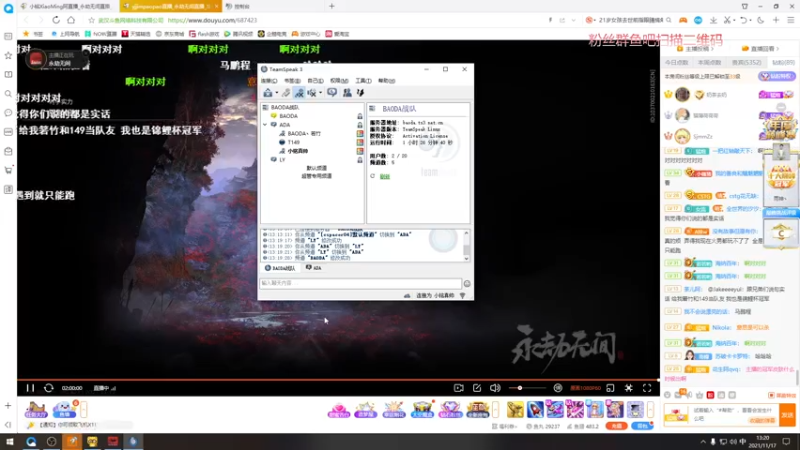Switch to the ADA chat tab
Image resolution: width=800 pixels, height=450 pixels.
click(x=314, y=268)
